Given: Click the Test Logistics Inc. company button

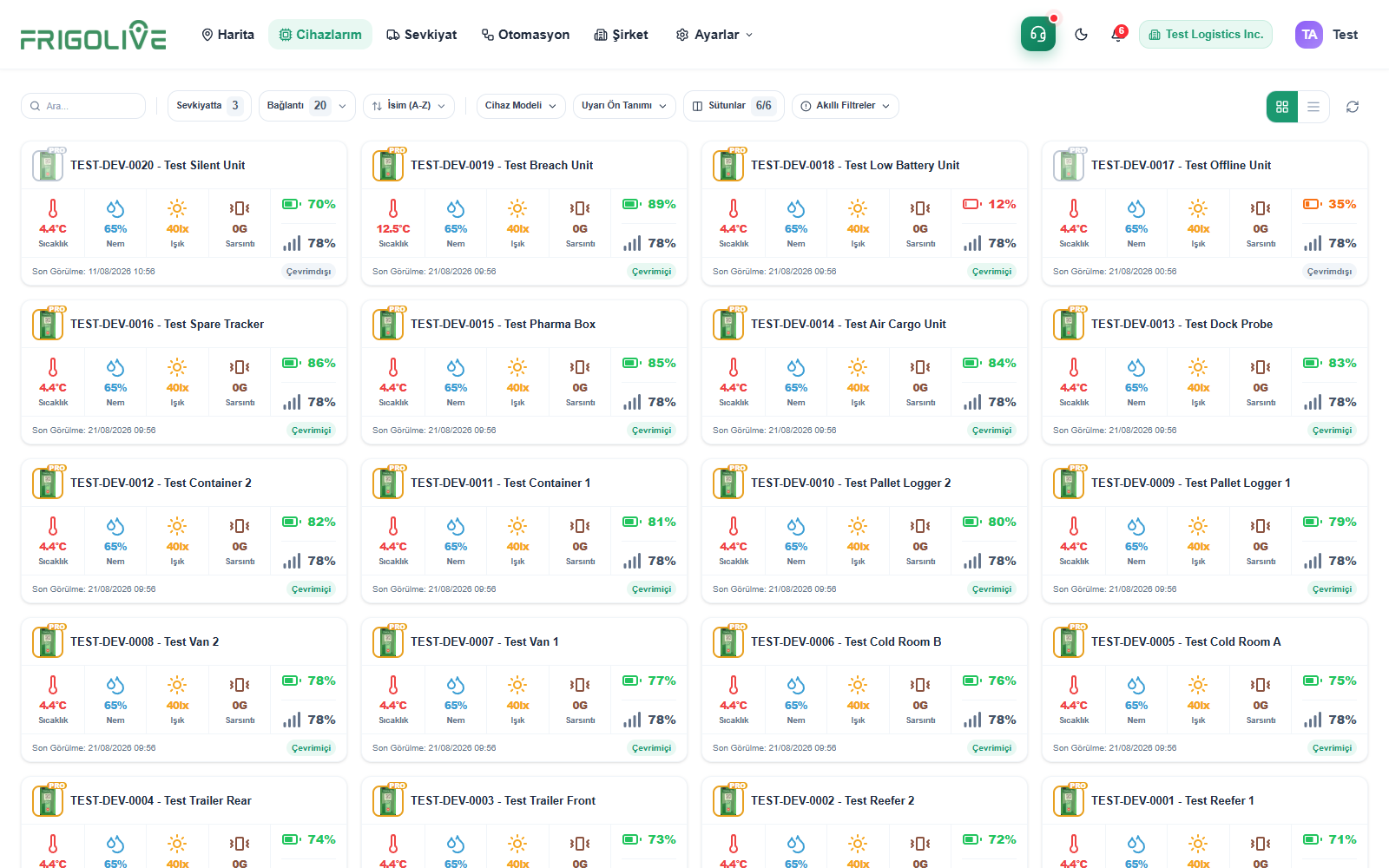Looking at the screenshot, I should (x=1206, y=35).
